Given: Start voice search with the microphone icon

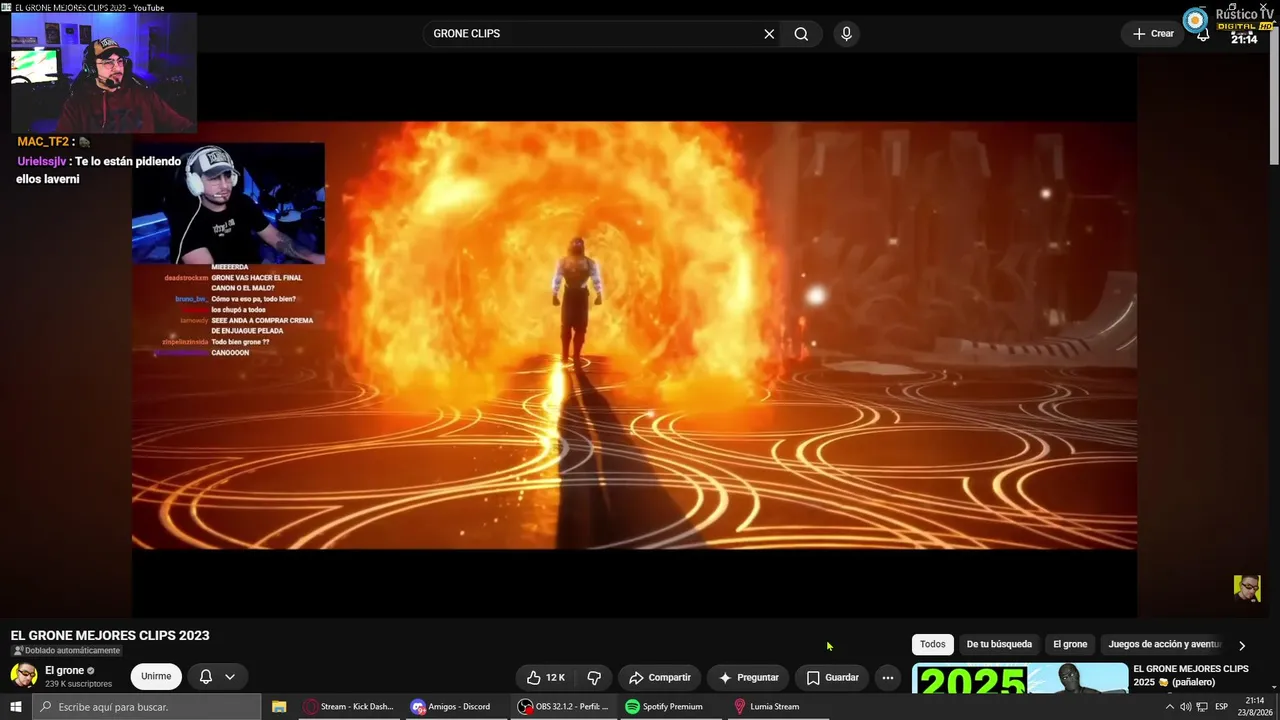Looking at the screenshot, I should click(x=847, y=34).
